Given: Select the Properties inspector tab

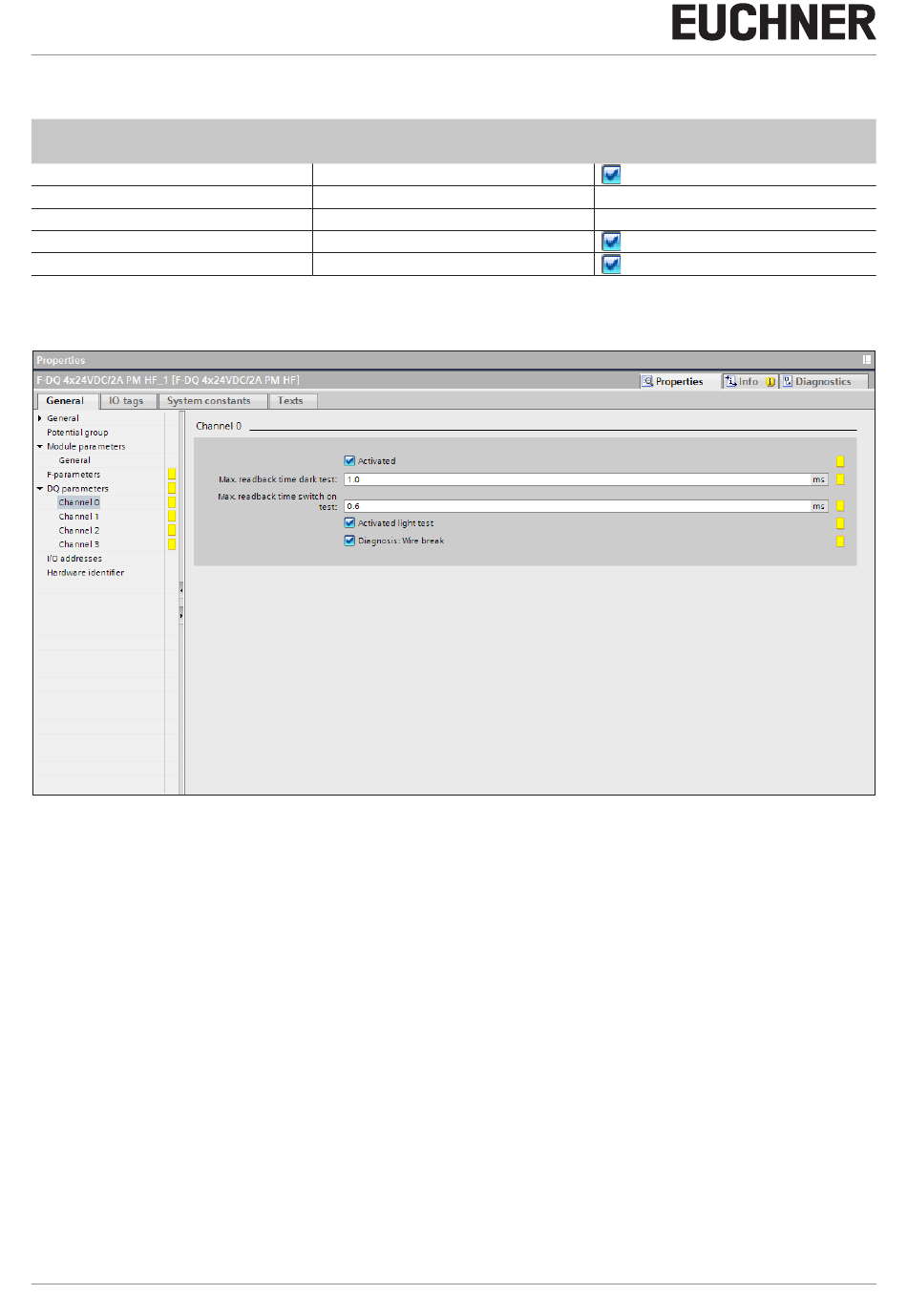Looking at the screenshot, I should click(x=679, y=381).
